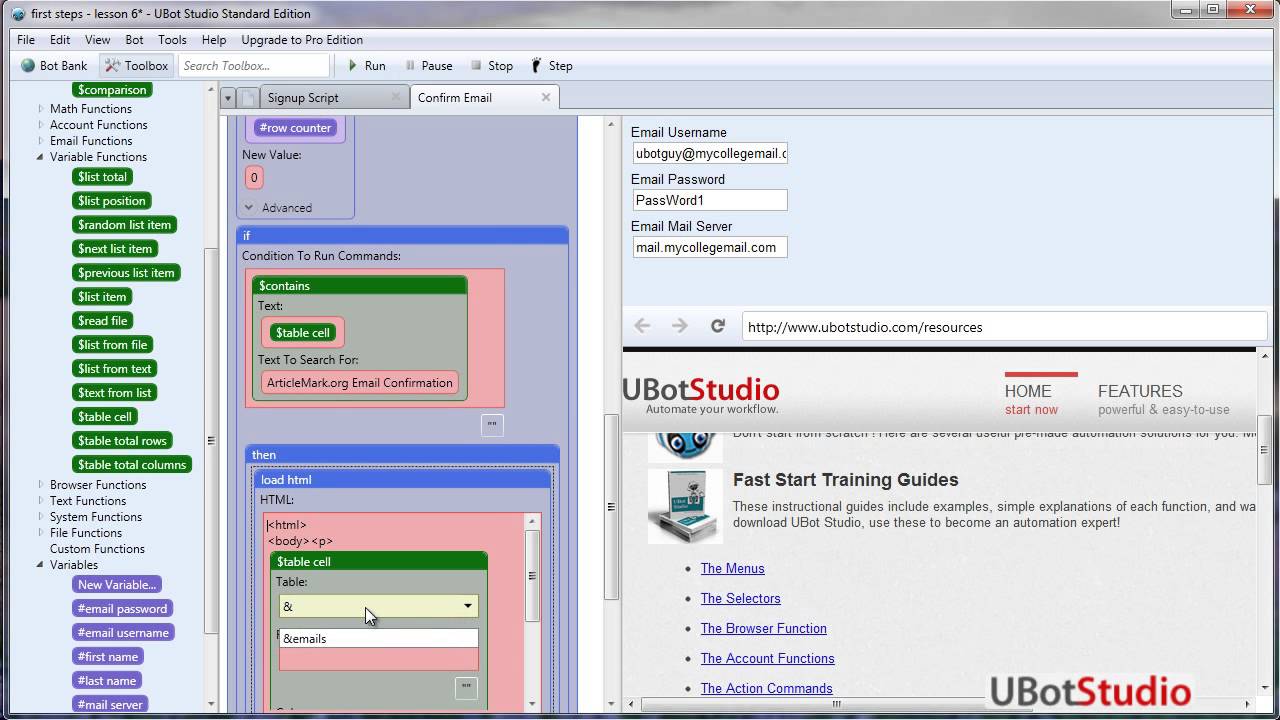The width and height of the screenshot is (1280, 720).
Task: Toggle the Toolbox button
Action: tap(137, 66)
